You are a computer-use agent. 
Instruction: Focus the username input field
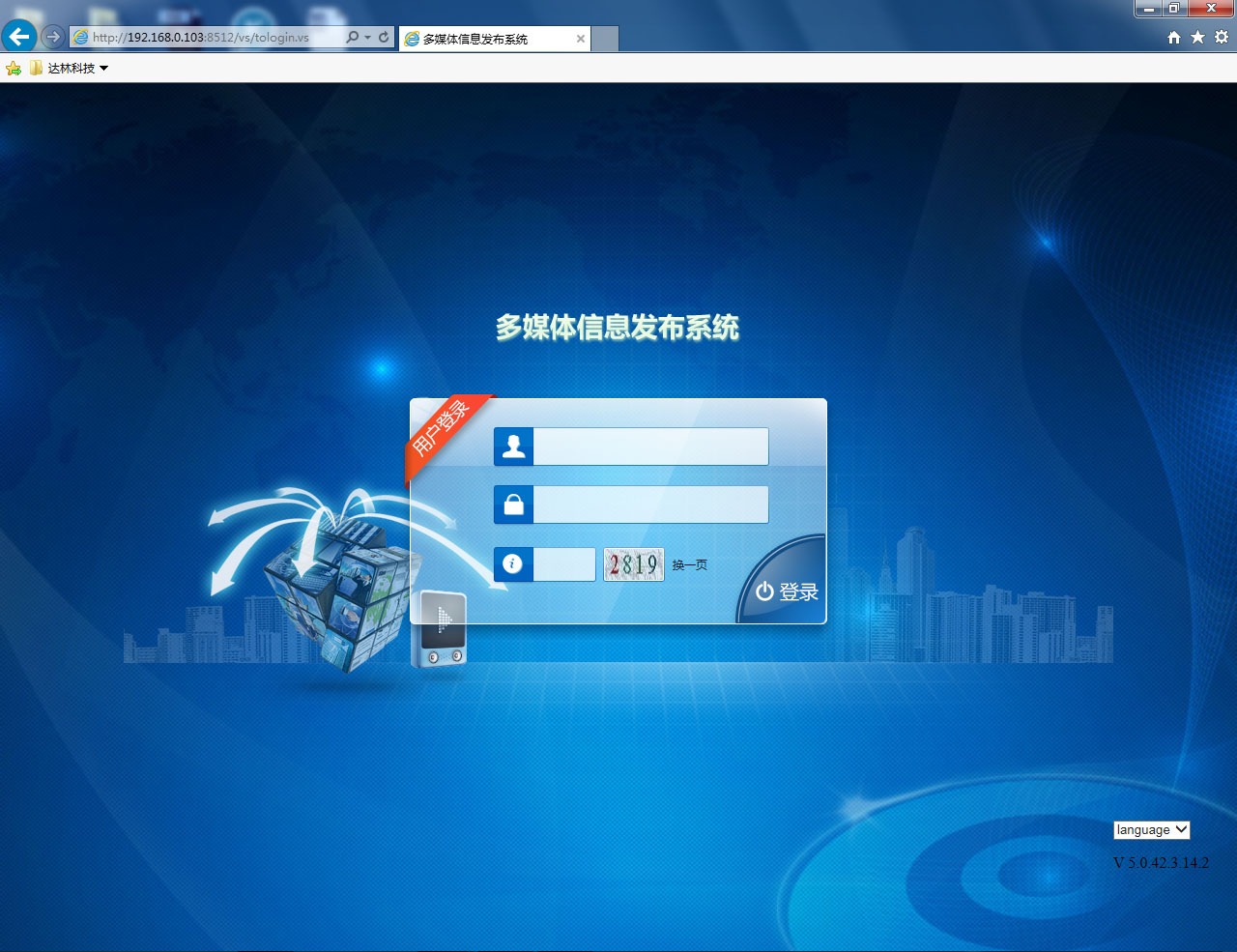pyautogui.click(x=650, y=447)
